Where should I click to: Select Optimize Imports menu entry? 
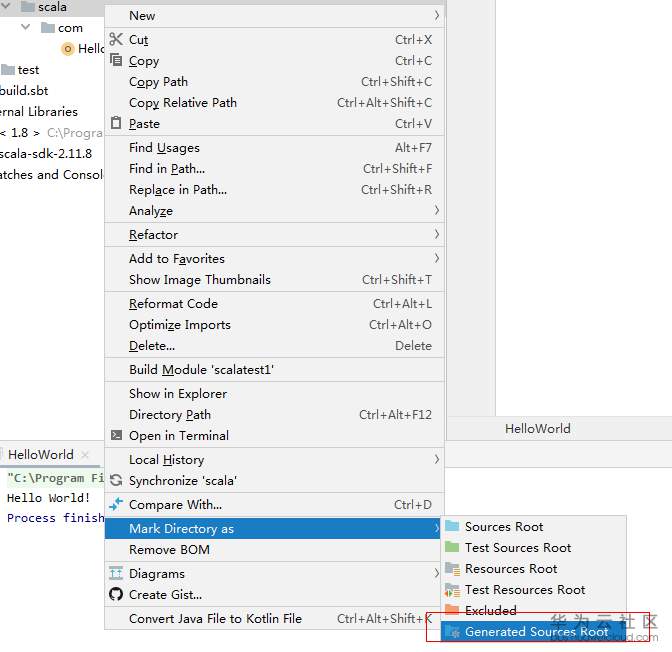pyautogui.click(x=274, y=324)
